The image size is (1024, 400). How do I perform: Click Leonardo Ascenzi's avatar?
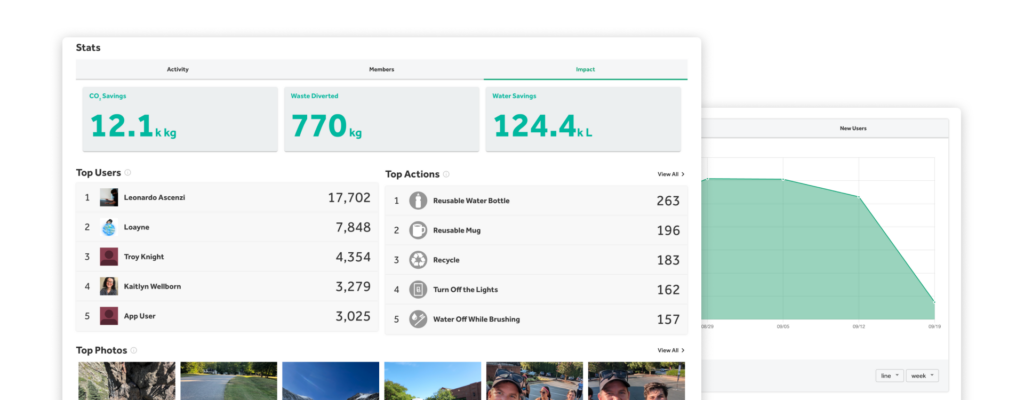click(x=109, y=197)
